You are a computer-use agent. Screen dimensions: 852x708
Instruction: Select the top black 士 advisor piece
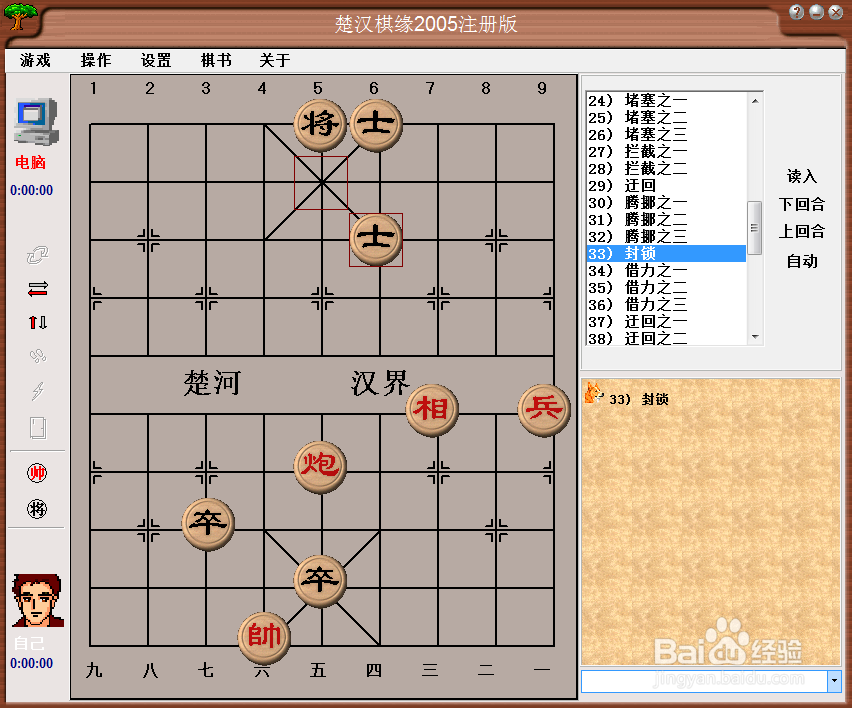(376, 125)
